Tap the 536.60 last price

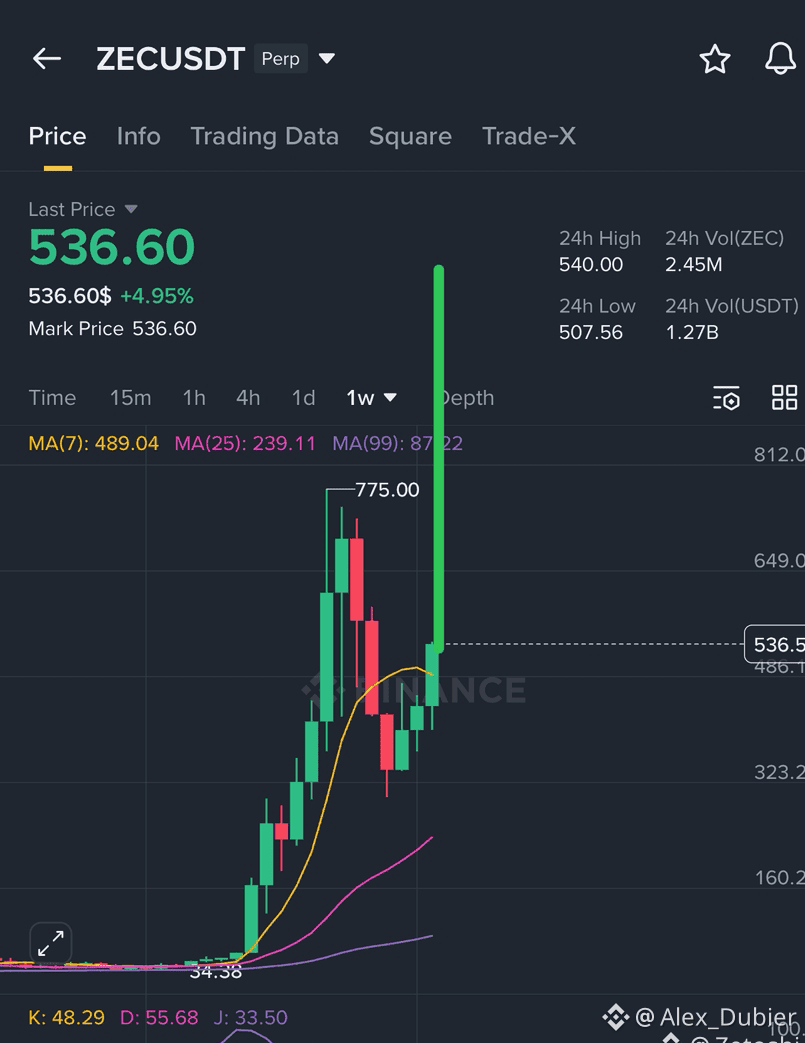[x=112, y=247]
